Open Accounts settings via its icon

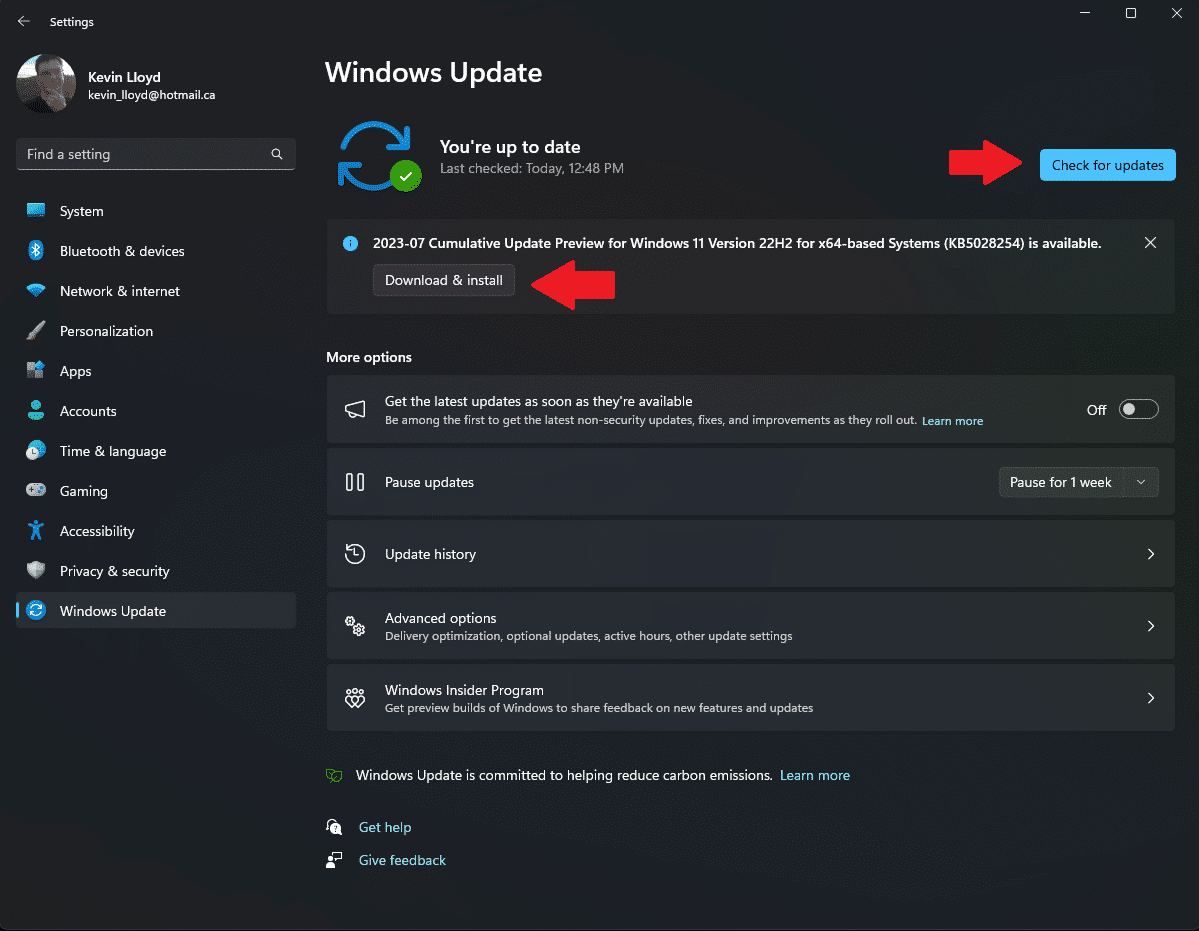pos(36,410)
